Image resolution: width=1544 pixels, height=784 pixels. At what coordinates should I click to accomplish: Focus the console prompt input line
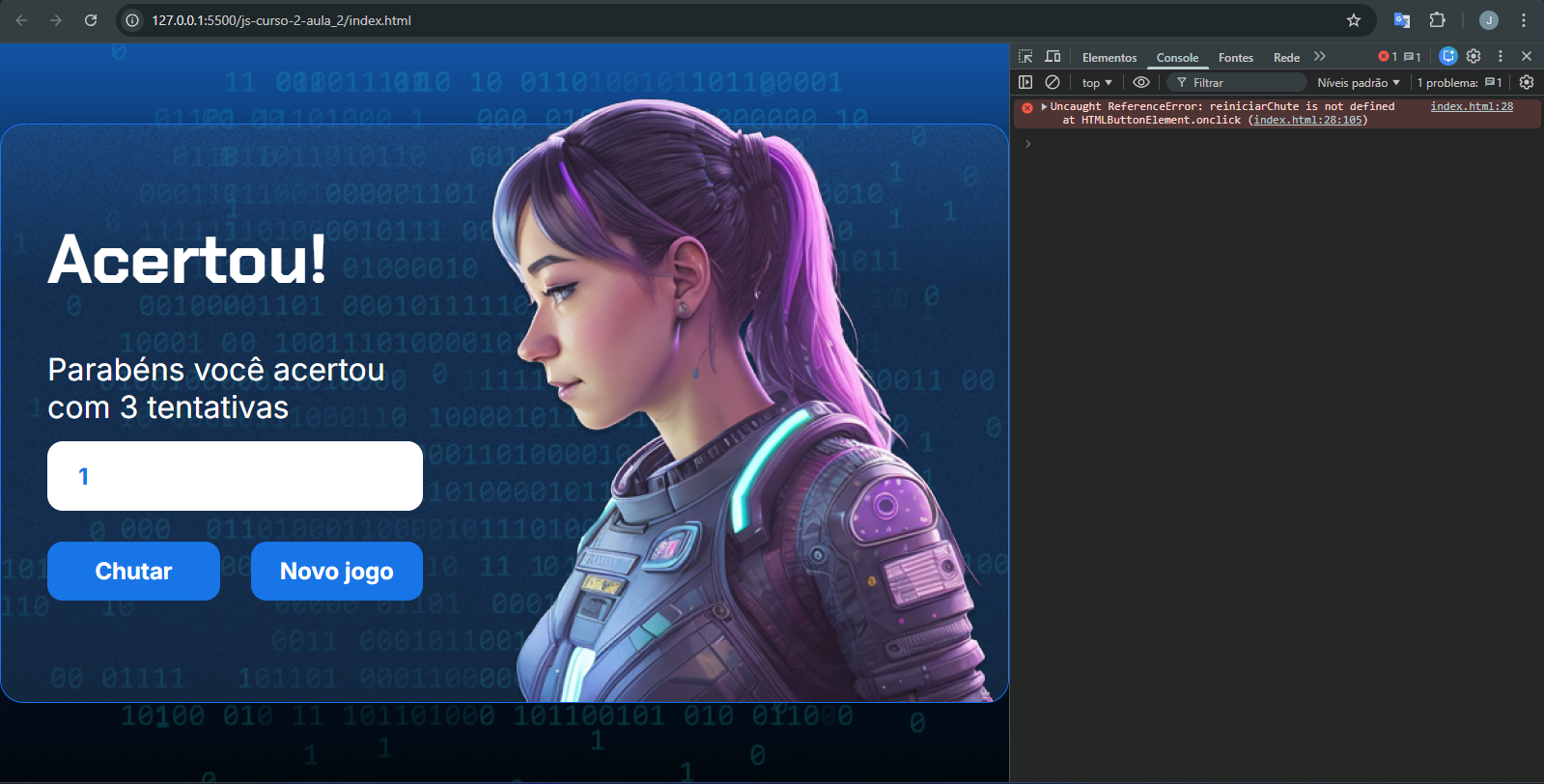click(x=1284, y=144)
